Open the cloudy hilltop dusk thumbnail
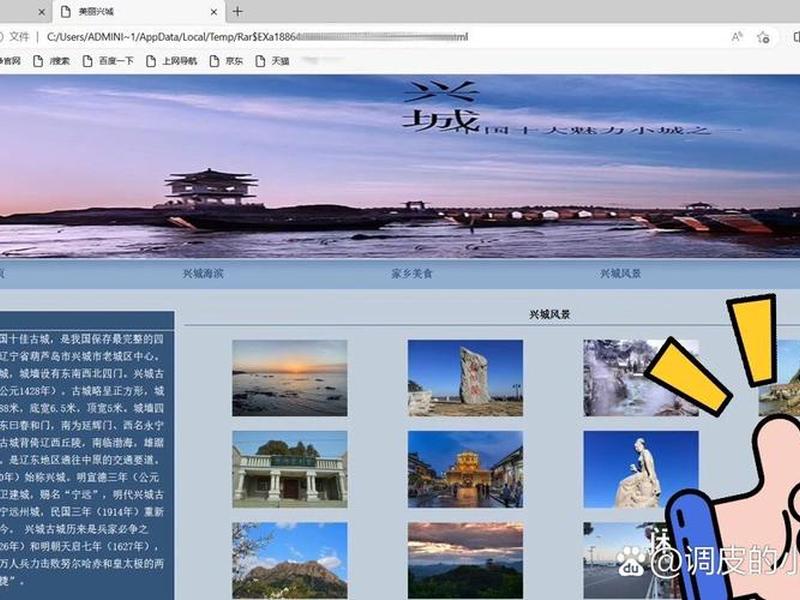The image size is (800, 600). pos(465,560)
